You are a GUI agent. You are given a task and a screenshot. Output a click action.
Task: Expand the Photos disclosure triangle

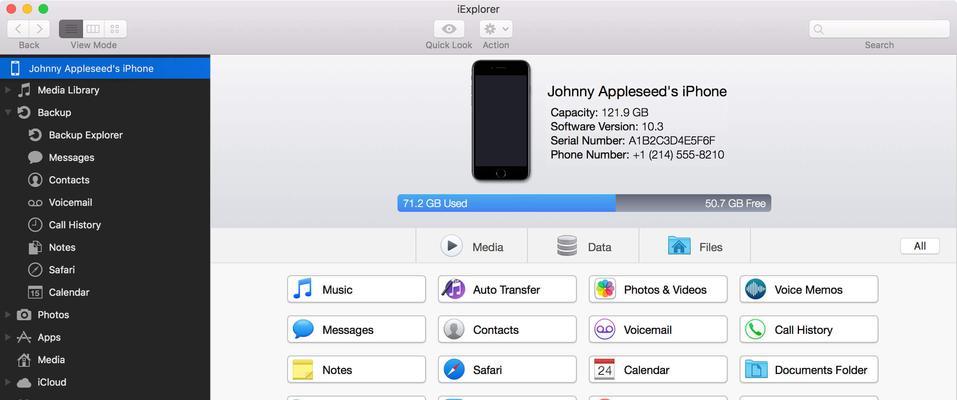click(x=7, y=315)
